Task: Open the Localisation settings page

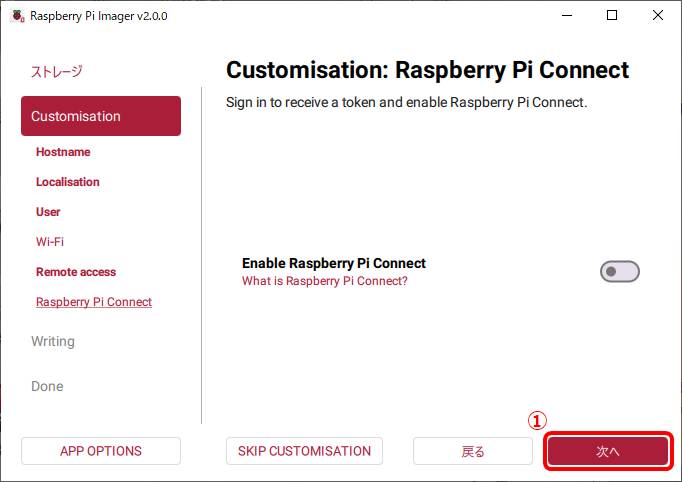Action: (x=68, y=182)
